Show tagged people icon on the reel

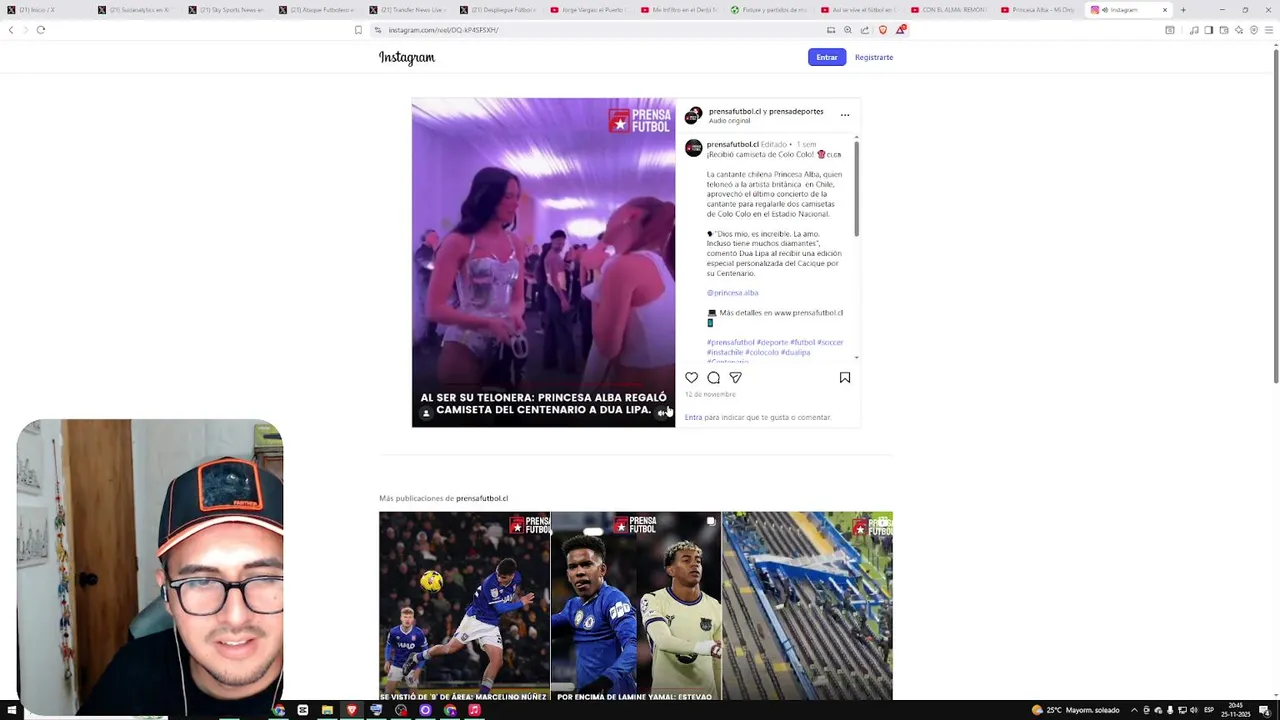click(x=425, y=413)
